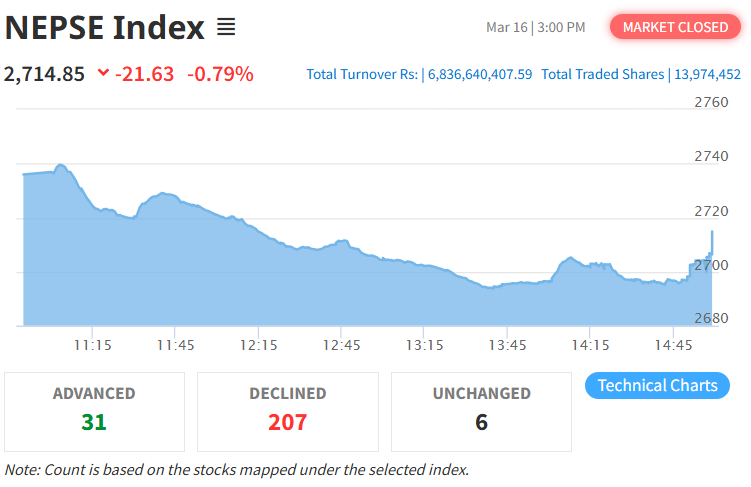Select the Advanced stocks count box

point(94,411)
